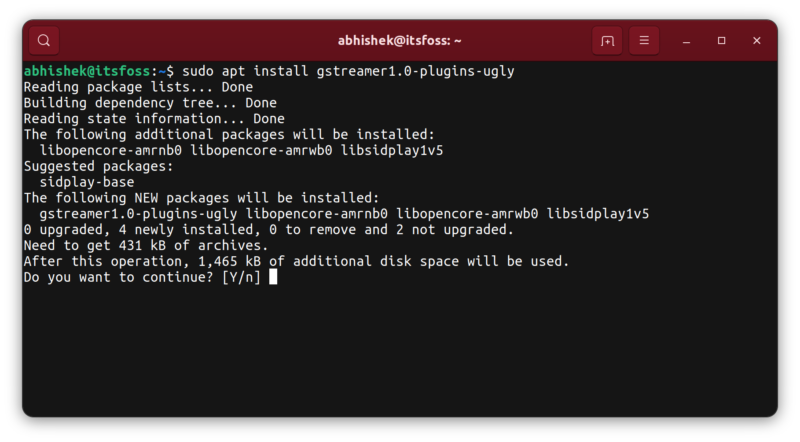
Task: Click the '0 upgraded, 4 newly installed' line
Action: [268, 229]
